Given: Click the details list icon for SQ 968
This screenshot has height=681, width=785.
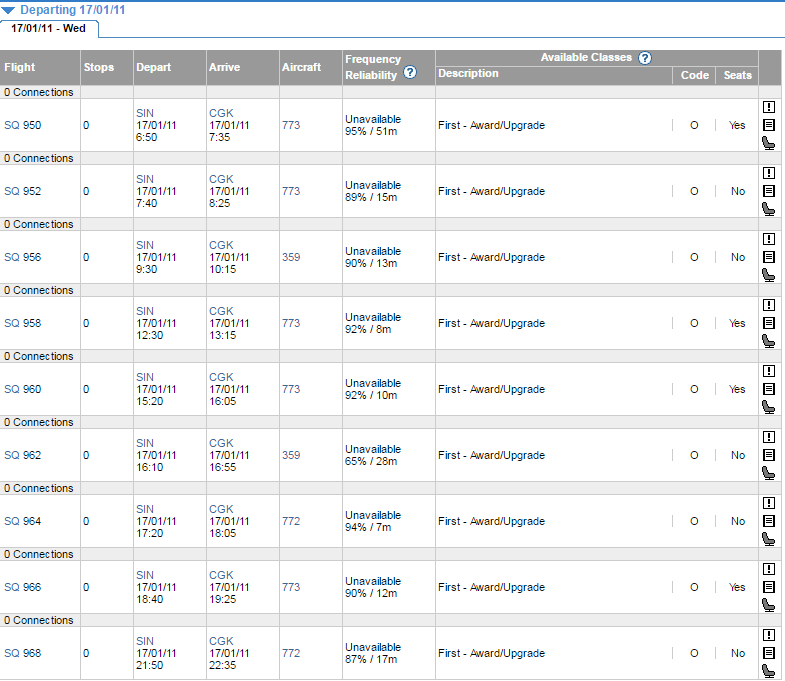Looking at the screenshot, I should [768, 653].
